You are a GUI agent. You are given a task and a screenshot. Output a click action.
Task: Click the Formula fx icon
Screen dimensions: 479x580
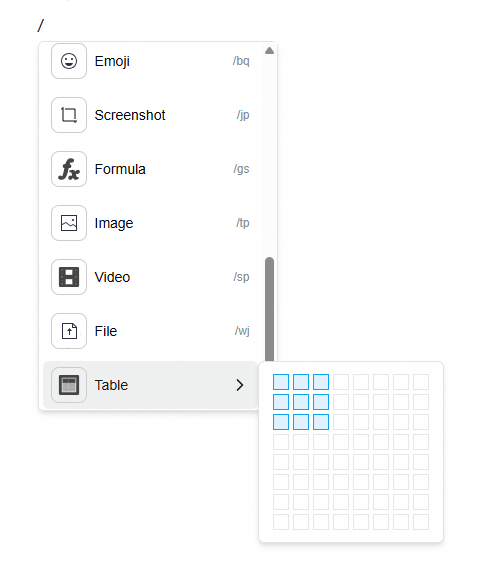(69, 169)
